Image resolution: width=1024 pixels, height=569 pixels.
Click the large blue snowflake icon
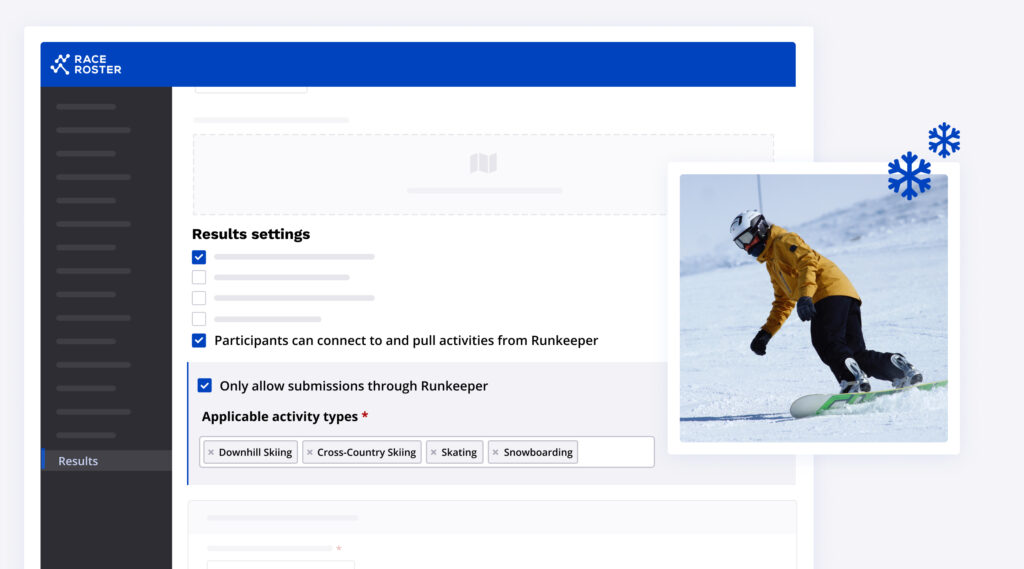909,176
